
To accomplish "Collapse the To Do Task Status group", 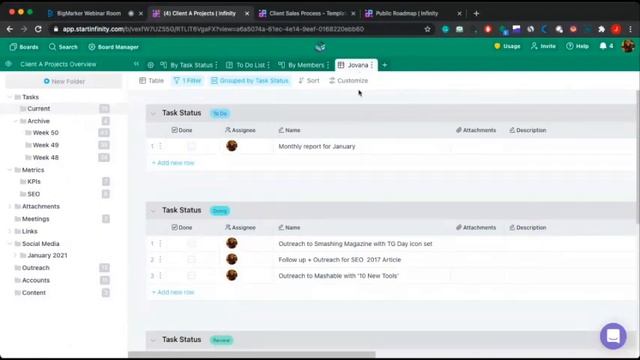I will coord(153,113).
